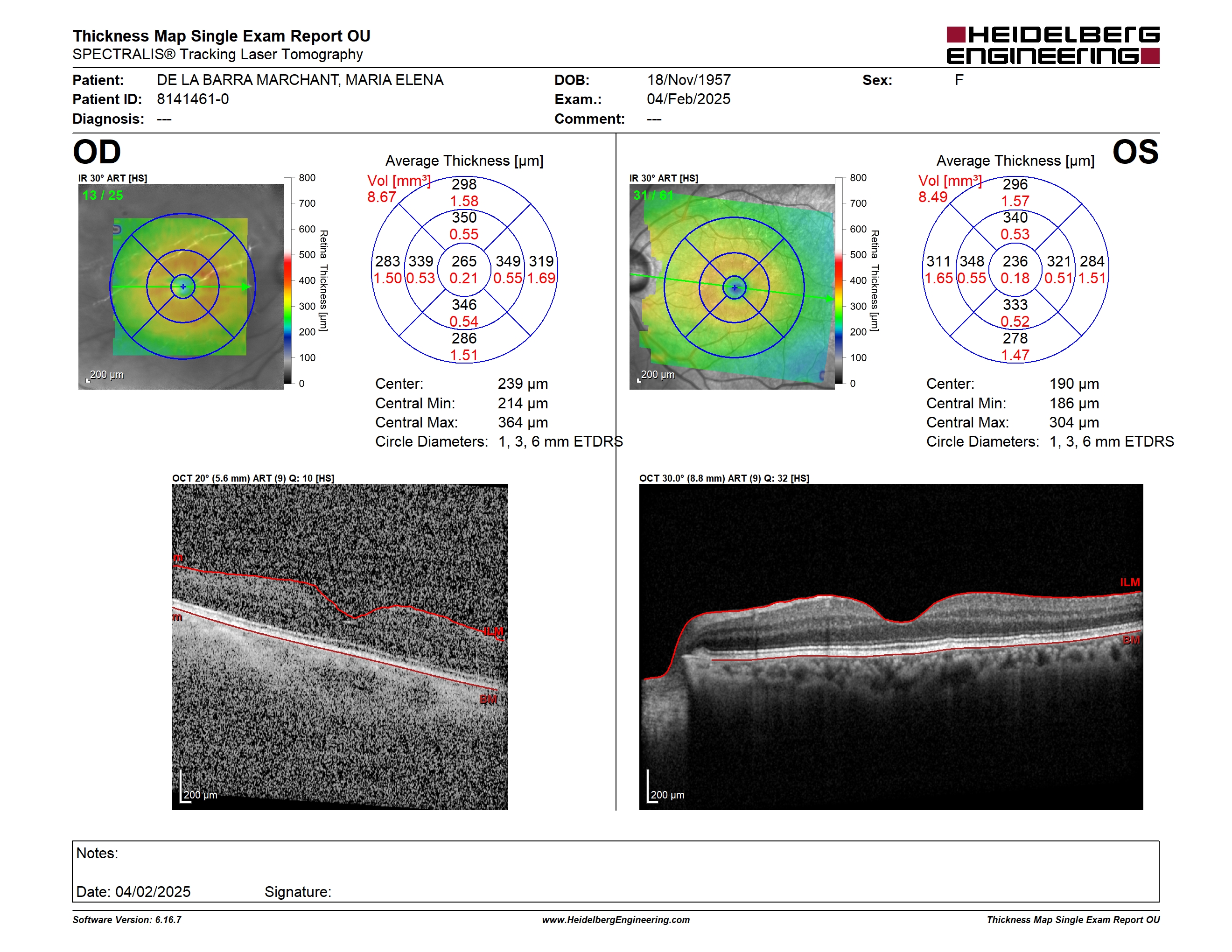Click OD scan counter '13 / 25'
The width and height of the screenshot is (1232, 952).
(x=103, y=196)
